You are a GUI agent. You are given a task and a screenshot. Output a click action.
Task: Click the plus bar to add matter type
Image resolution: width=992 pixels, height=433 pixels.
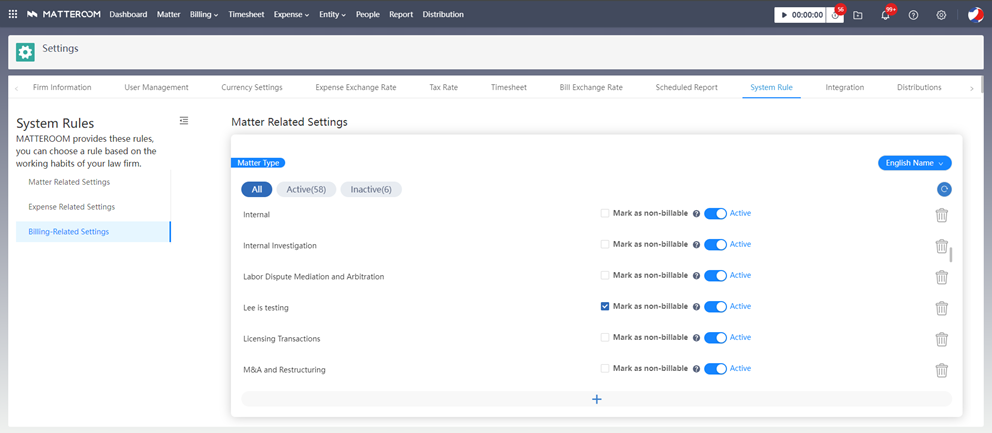(x=597, y=399)
